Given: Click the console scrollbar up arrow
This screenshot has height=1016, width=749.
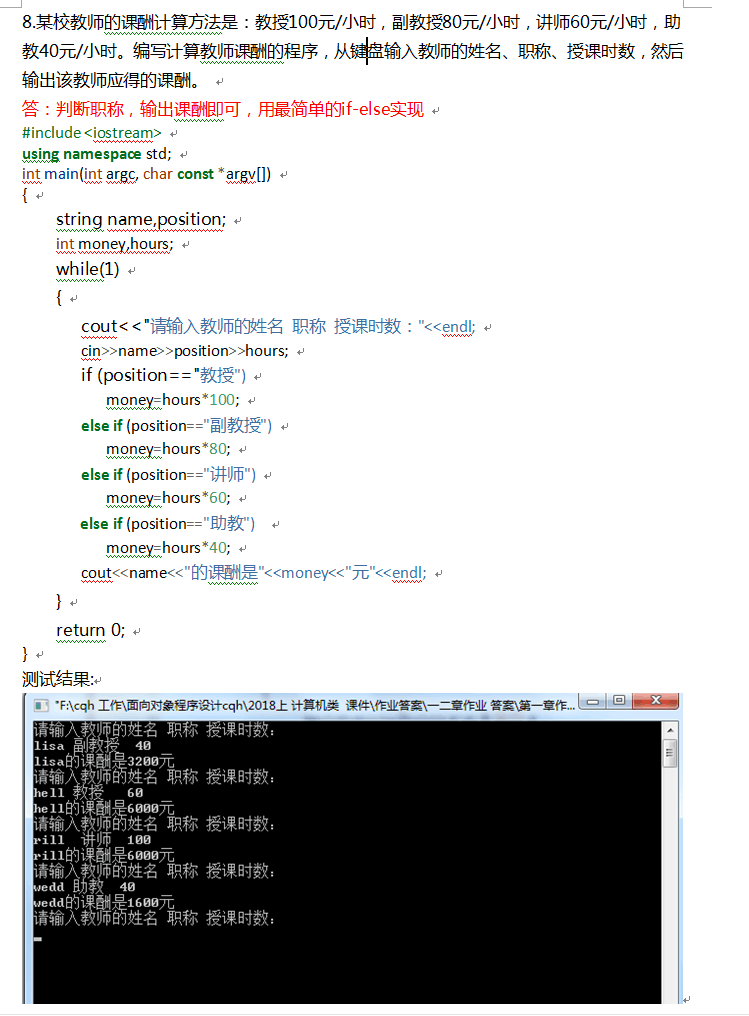Looking at the screenshot, I should [x=670, y=729].
